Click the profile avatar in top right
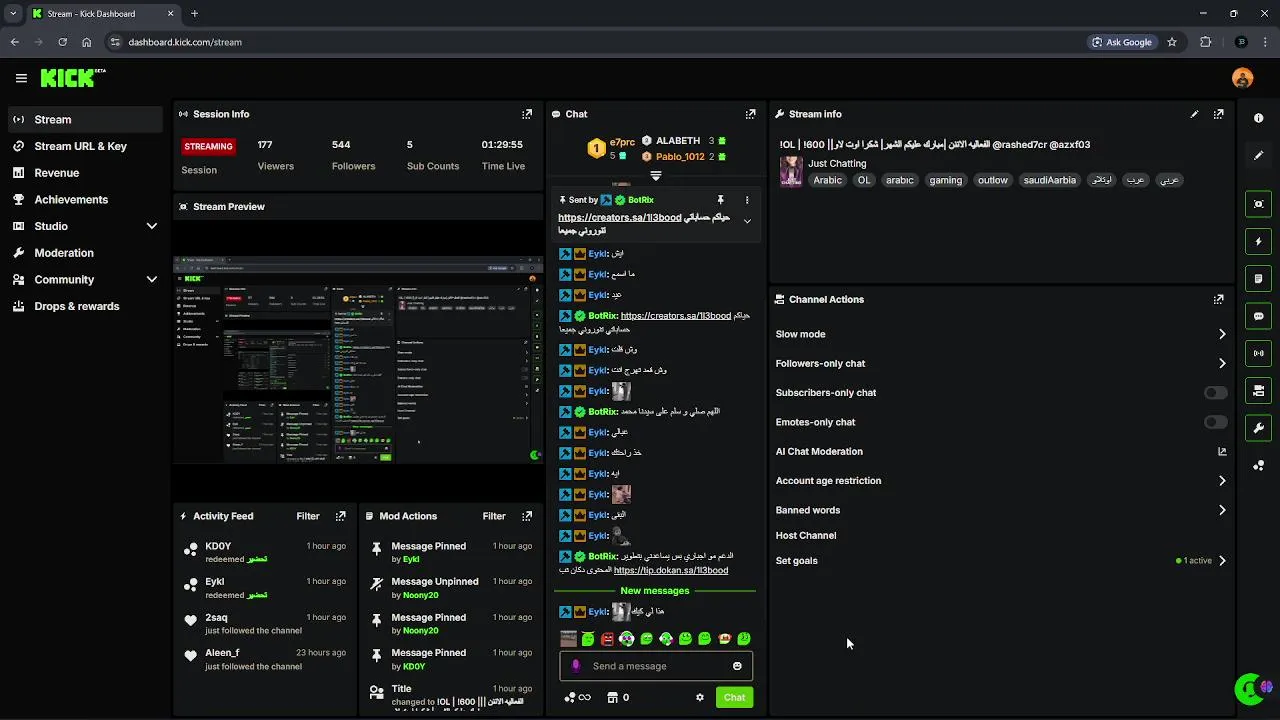 pos(1243,78)
